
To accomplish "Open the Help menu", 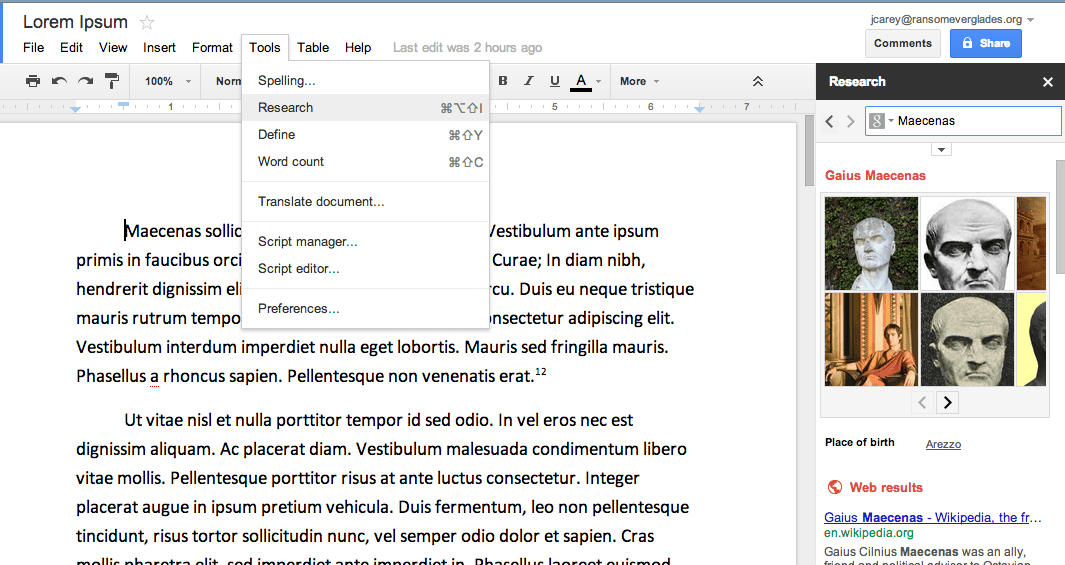I will pos(358,48).
